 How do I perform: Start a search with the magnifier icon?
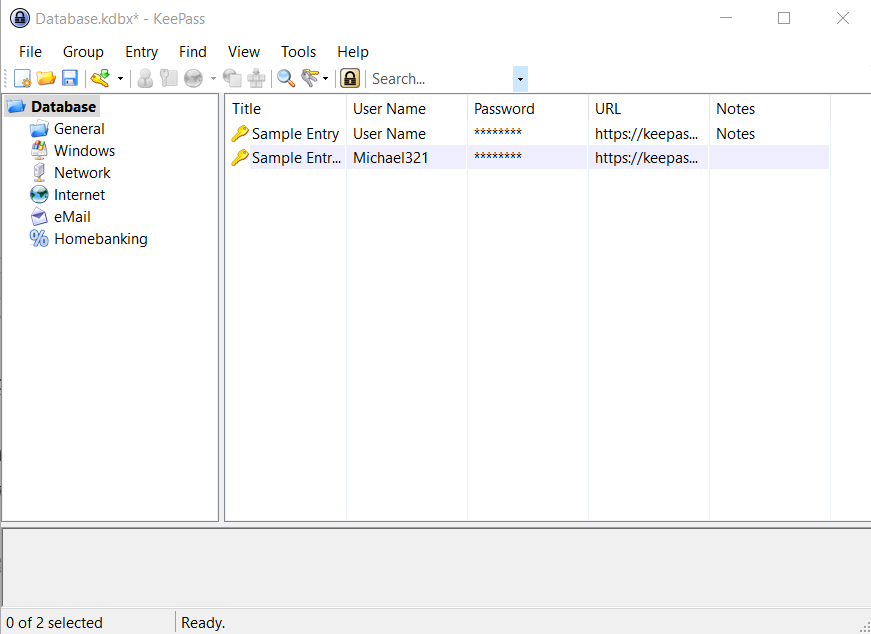tap(286, 78)
